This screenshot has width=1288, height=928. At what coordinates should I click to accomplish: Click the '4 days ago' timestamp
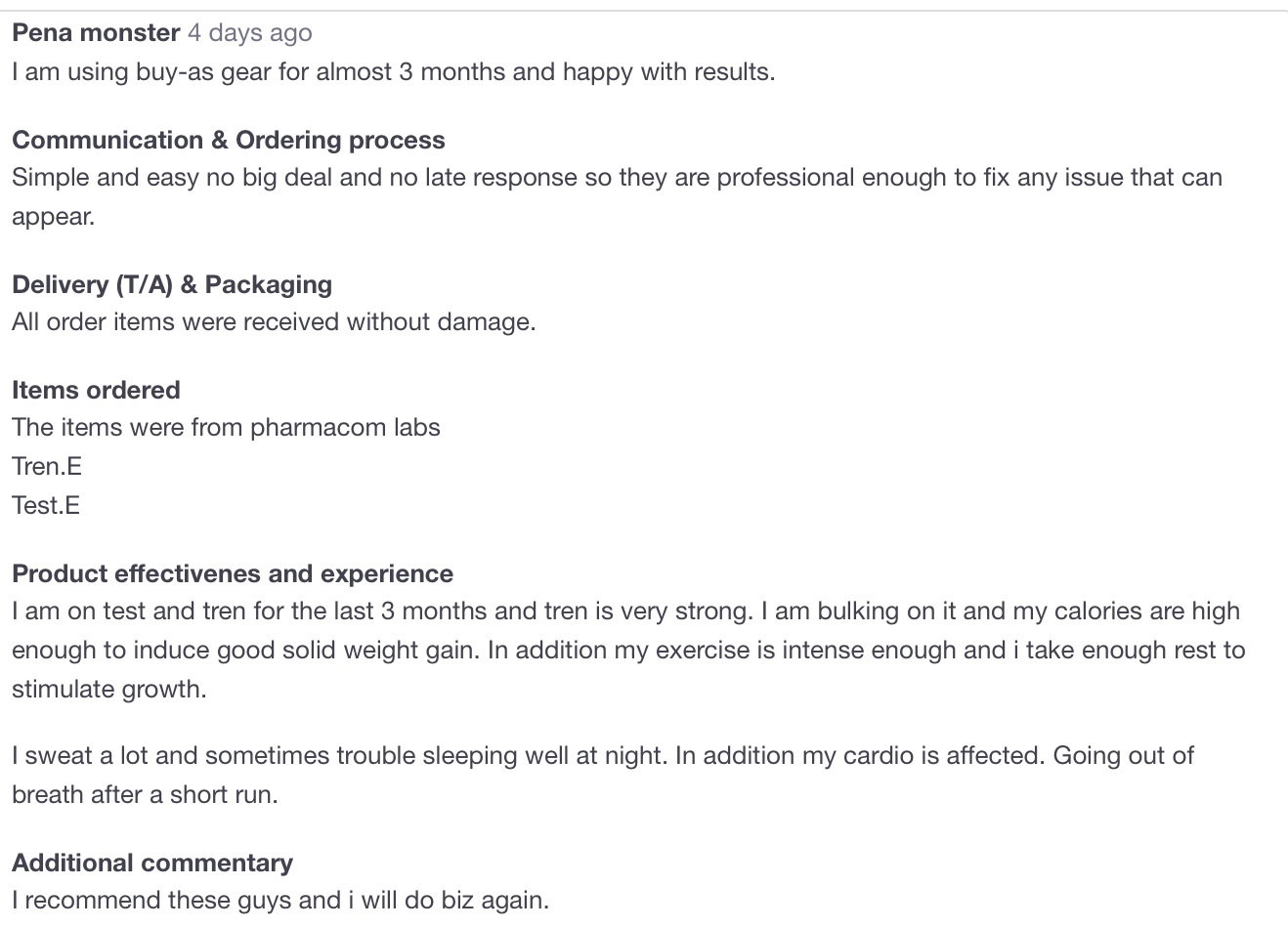pyautogui.click(x=250, y=33)
